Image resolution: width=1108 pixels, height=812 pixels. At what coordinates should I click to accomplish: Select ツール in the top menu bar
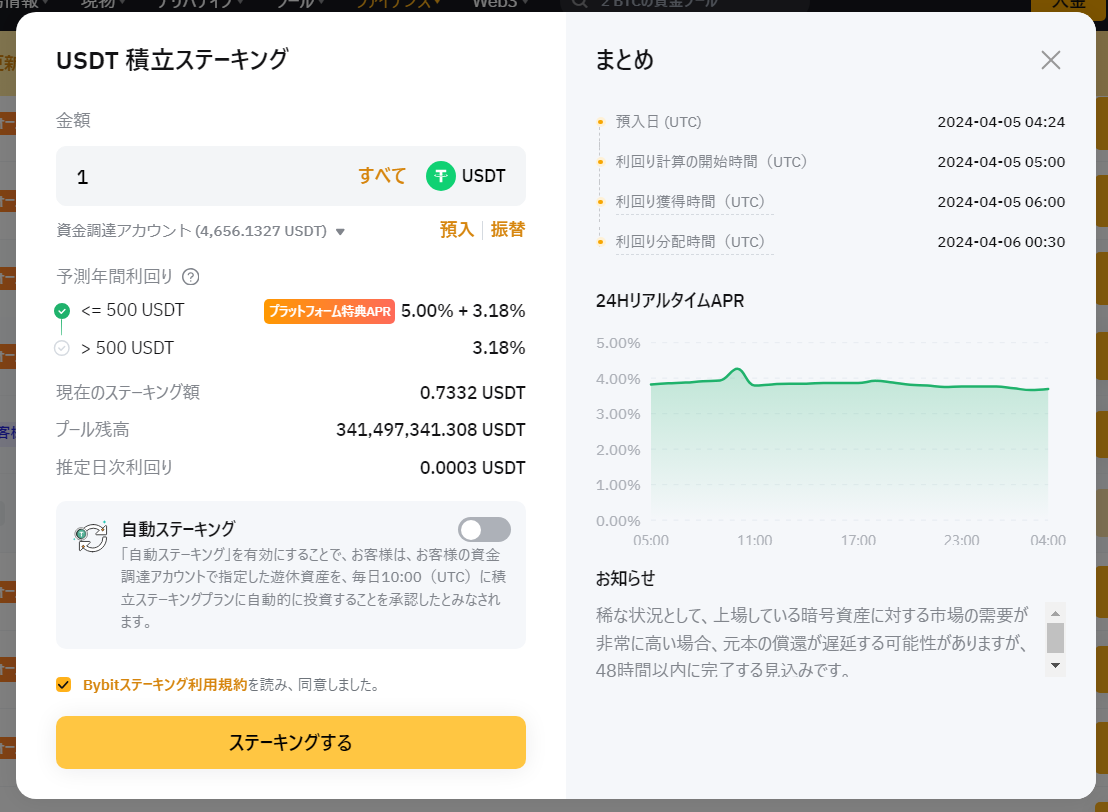pos(293,4)
